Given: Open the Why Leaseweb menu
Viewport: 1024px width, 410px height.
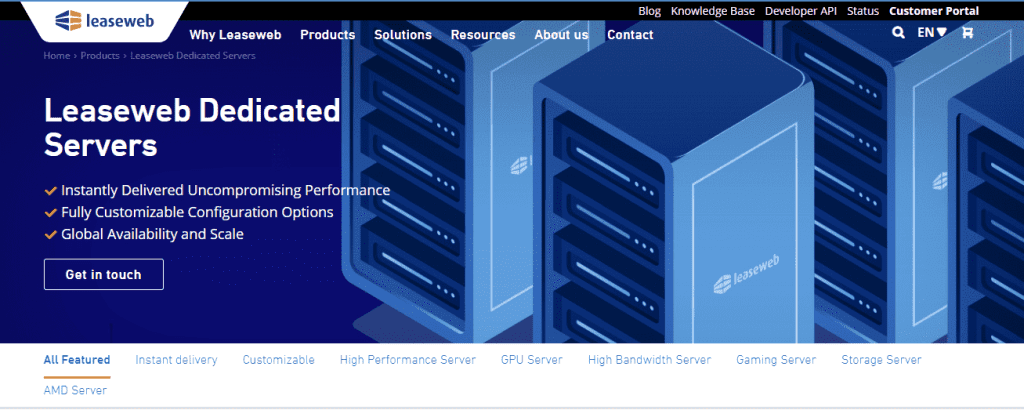Looking at the screenshot, I should pos(235,35).
